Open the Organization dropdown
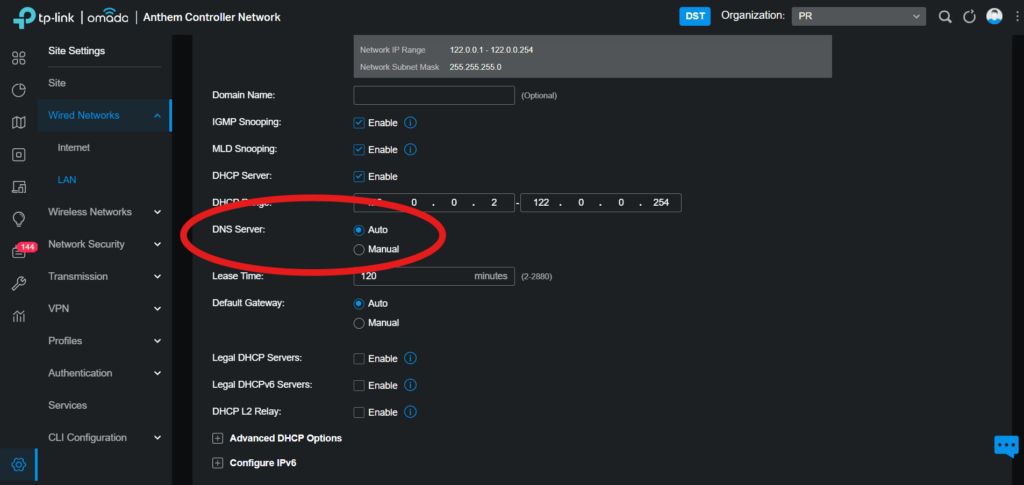This screenshot has height=485, width=1024. (858, 17)
